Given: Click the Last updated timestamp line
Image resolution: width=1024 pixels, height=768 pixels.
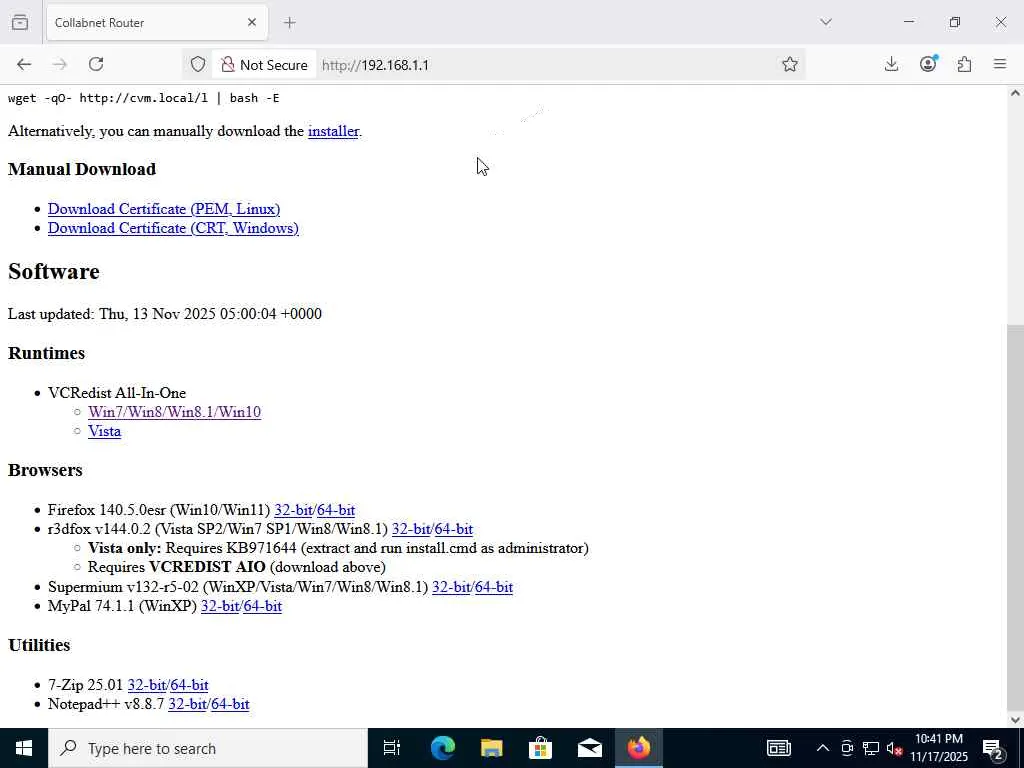Looking at the screenshot, I should 165,314.
